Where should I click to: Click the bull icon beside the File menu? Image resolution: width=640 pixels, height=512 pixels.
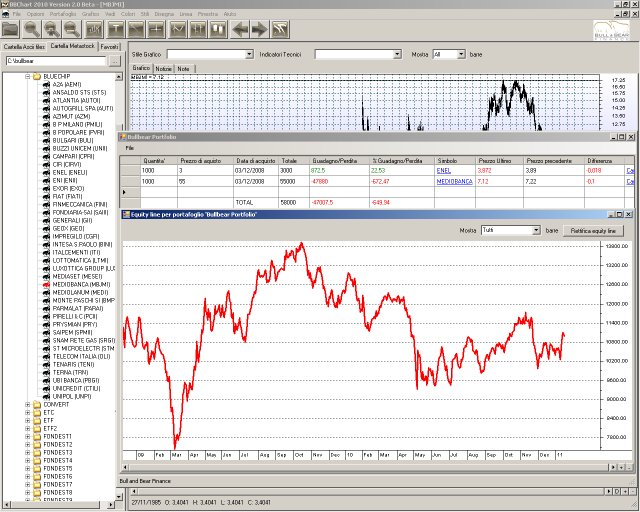(x=6, y=14)
